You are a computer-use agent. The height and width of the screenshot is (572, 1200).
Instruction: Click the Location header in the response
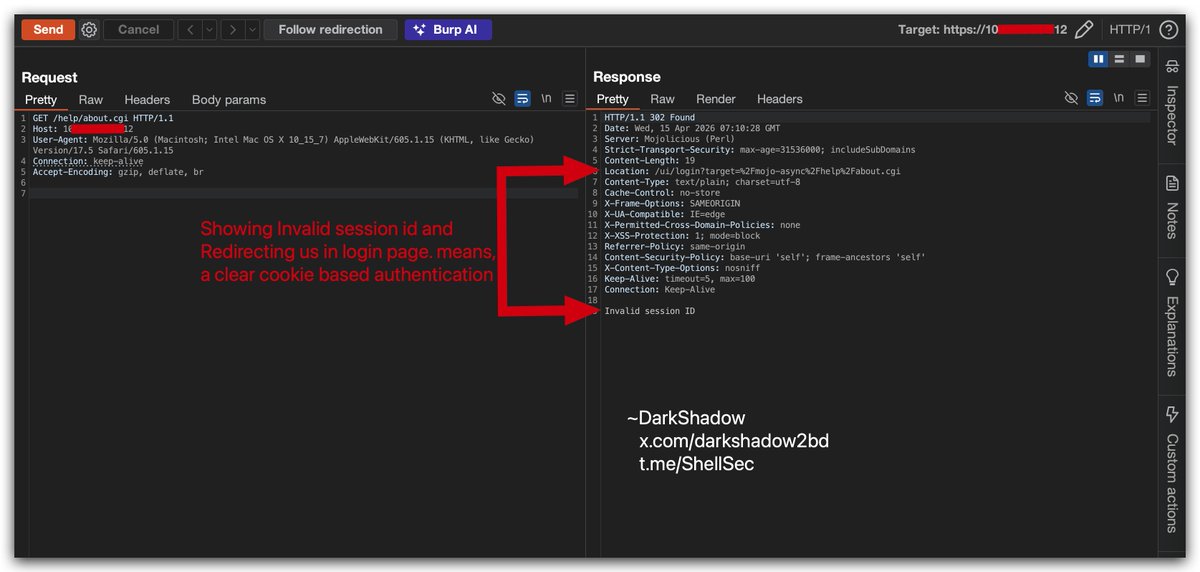coord(752,171)
